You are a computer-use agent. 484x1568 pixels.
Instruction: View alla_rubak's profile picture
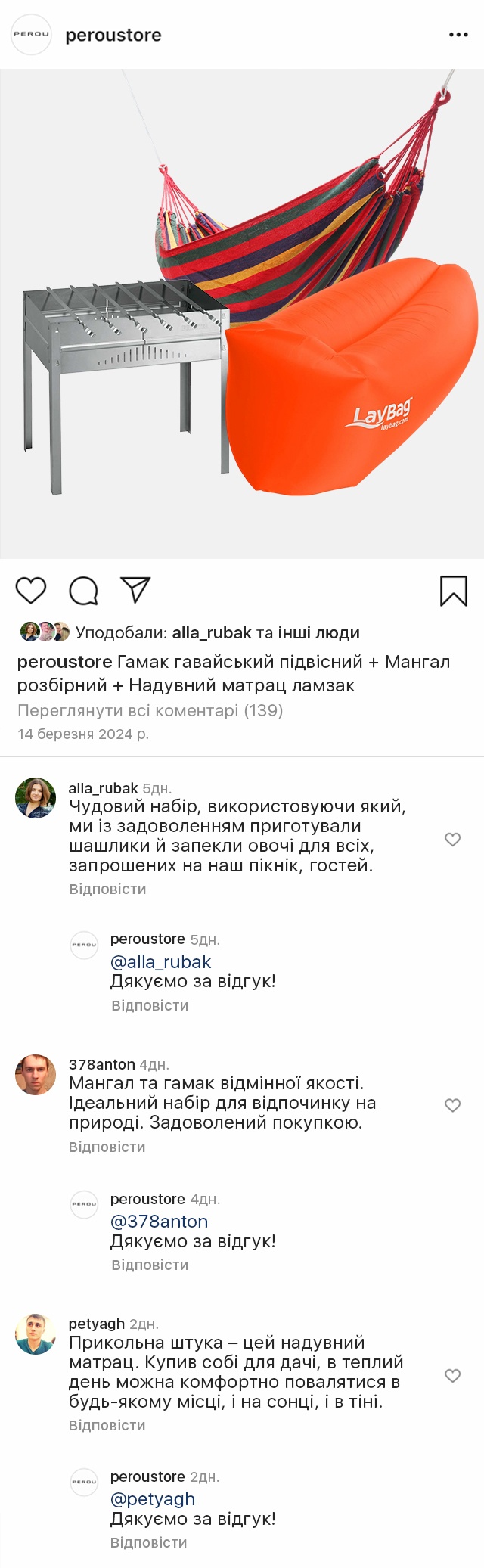coord(36,798)
